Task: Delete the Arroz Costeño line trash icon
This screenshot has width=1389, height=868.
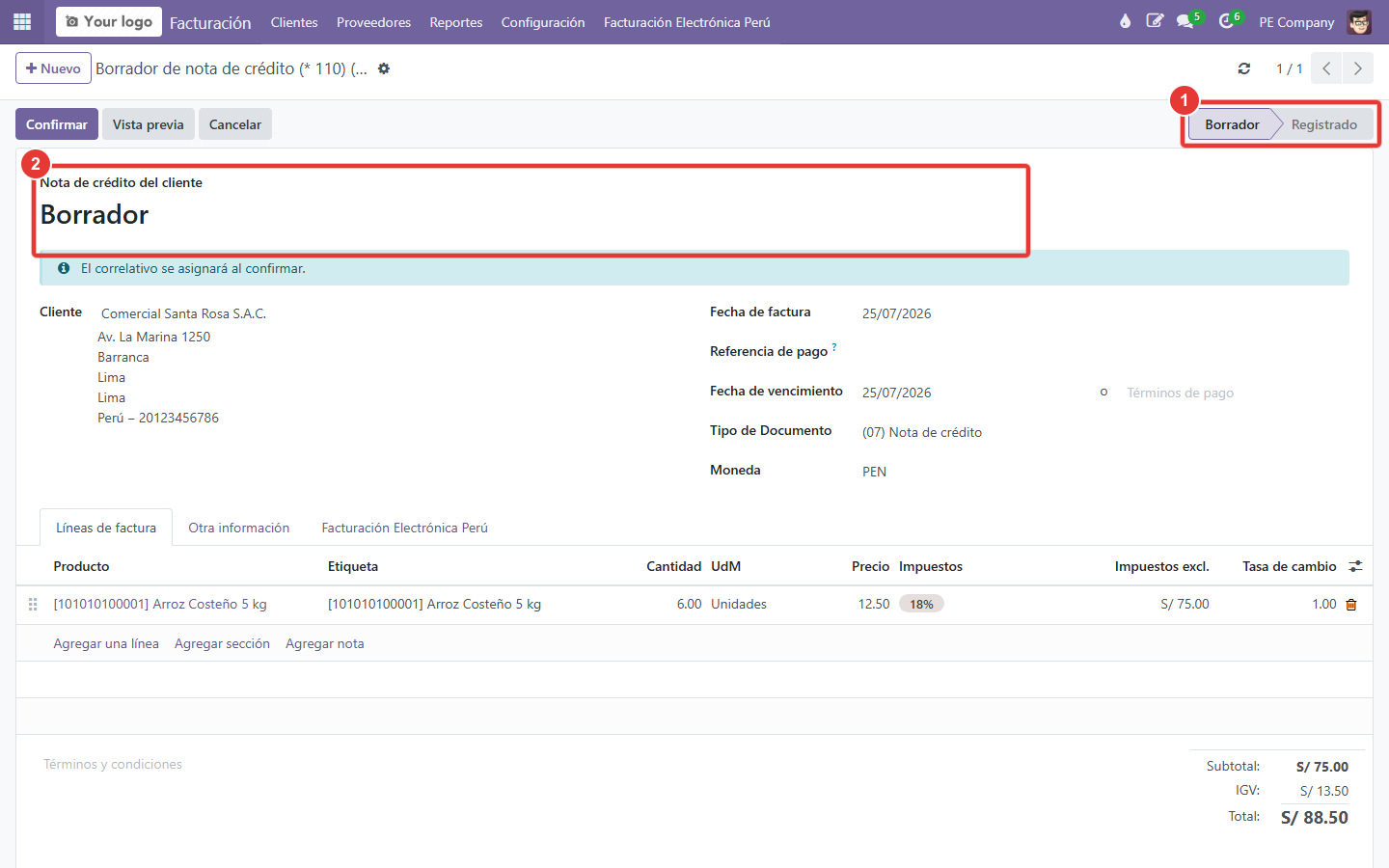Action: coord(1351,605)
